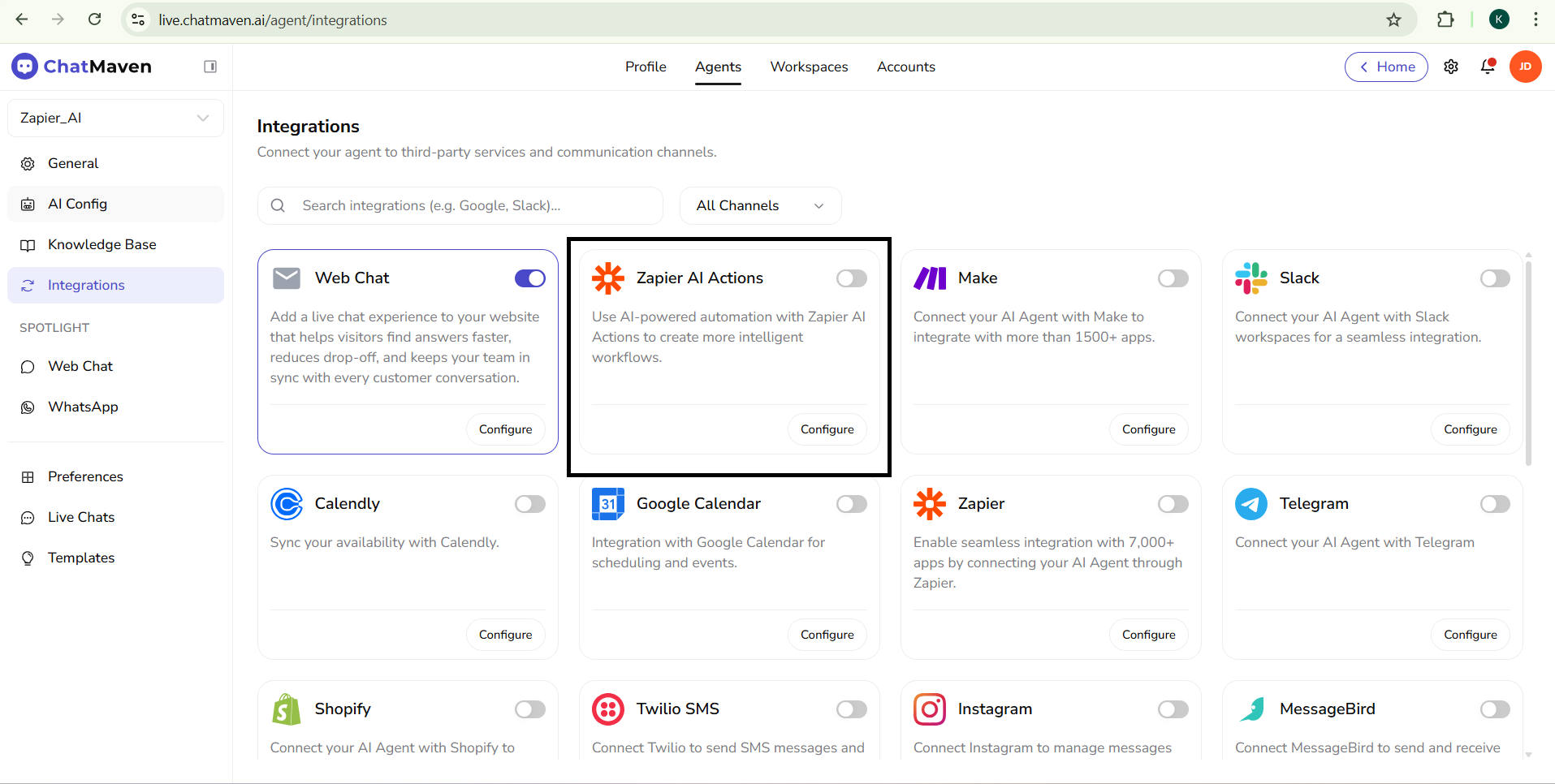Viewport: 1555px width, 784px height.
Task: Click the ChatMaven logo
Action: [82, 67]
